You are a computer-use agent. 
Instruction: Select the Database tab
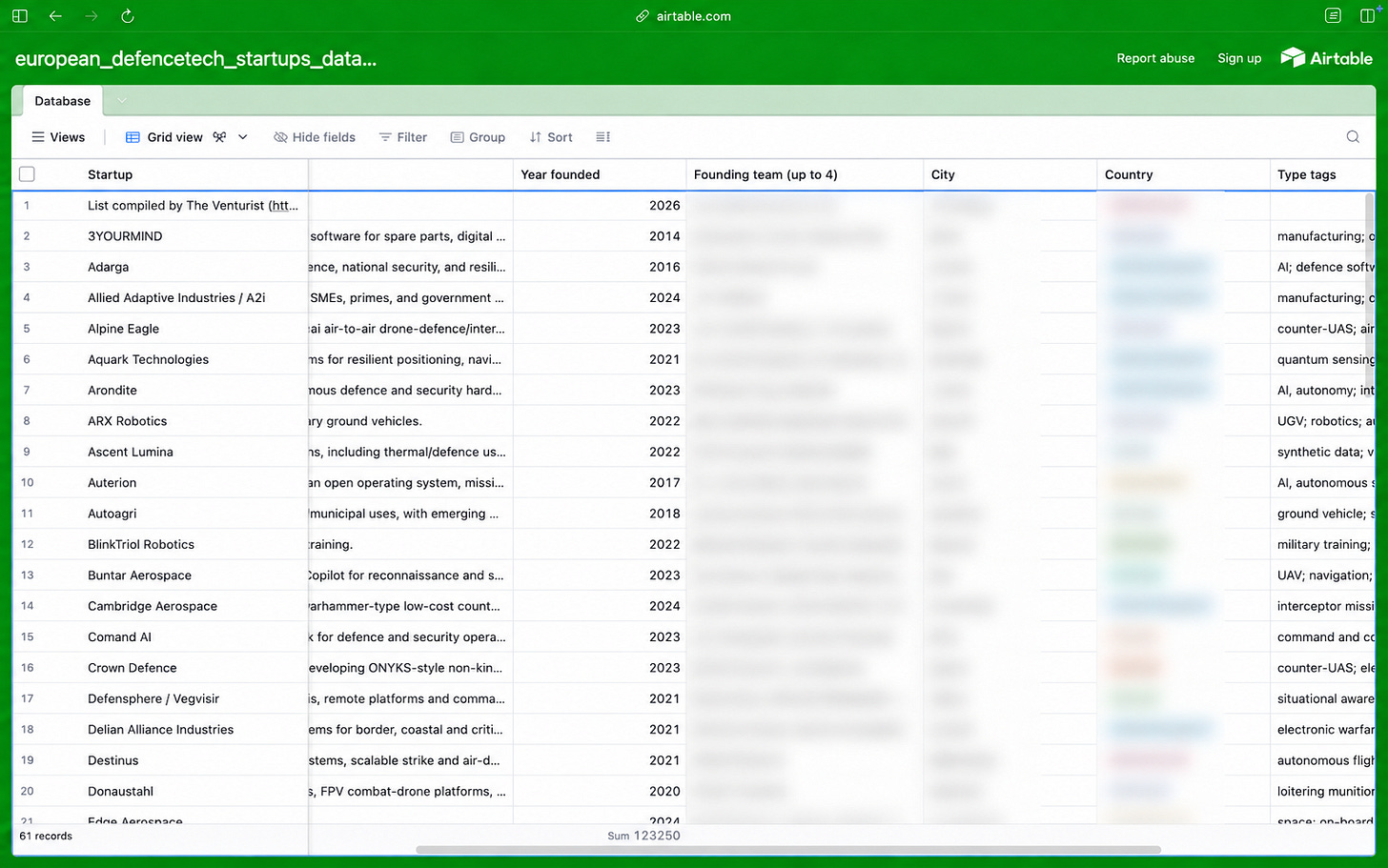(x=62, y=101)
